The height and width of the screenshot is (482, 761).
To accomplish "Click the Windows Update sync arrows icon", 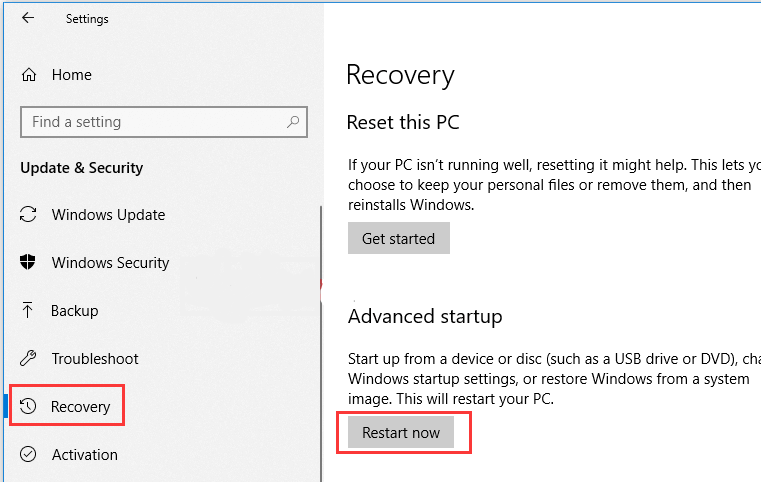I will pos(29,215).
